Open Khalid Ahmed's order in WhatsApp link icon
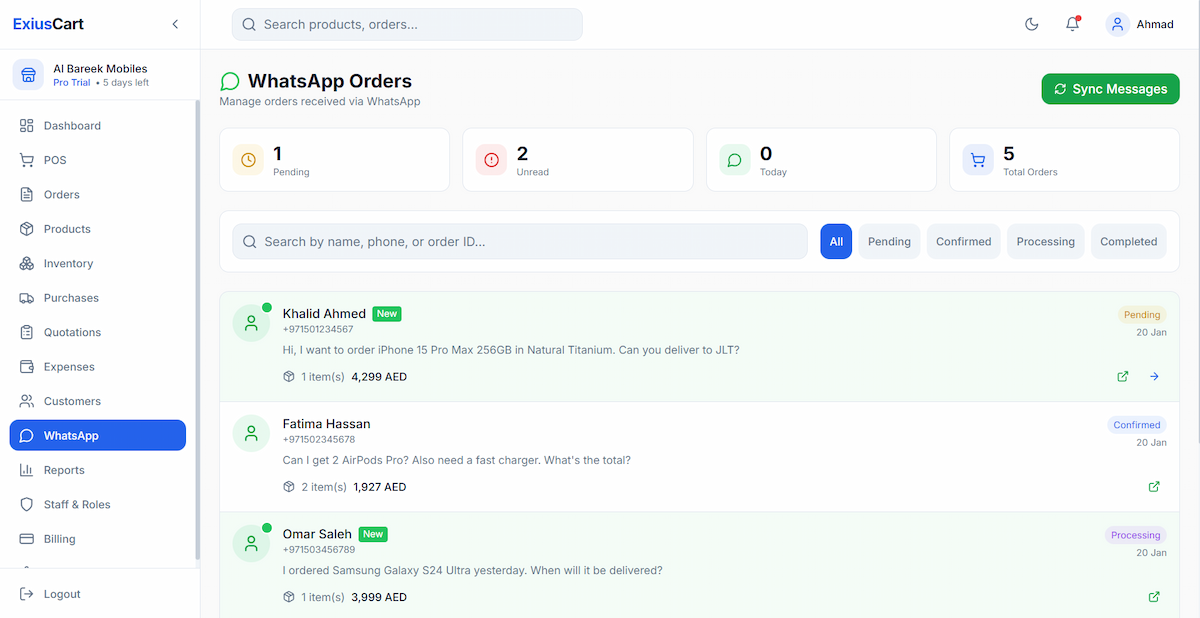This screenshot has height=618, width=1200. click(1123, 377)
